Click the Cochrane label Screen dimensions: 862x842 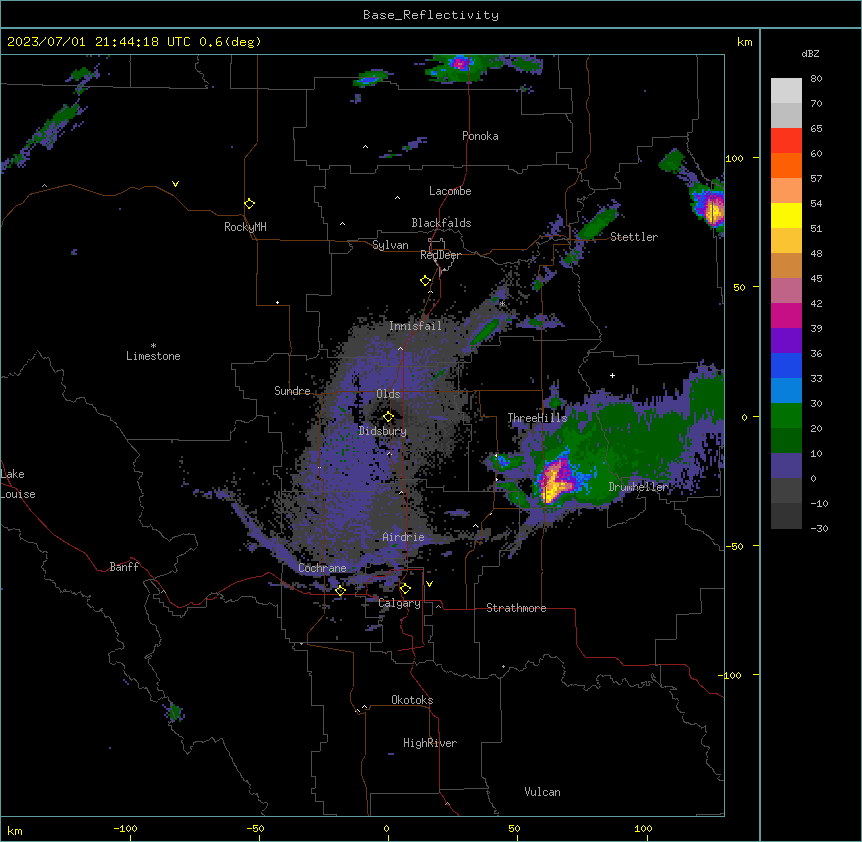(x=322, y=568)
